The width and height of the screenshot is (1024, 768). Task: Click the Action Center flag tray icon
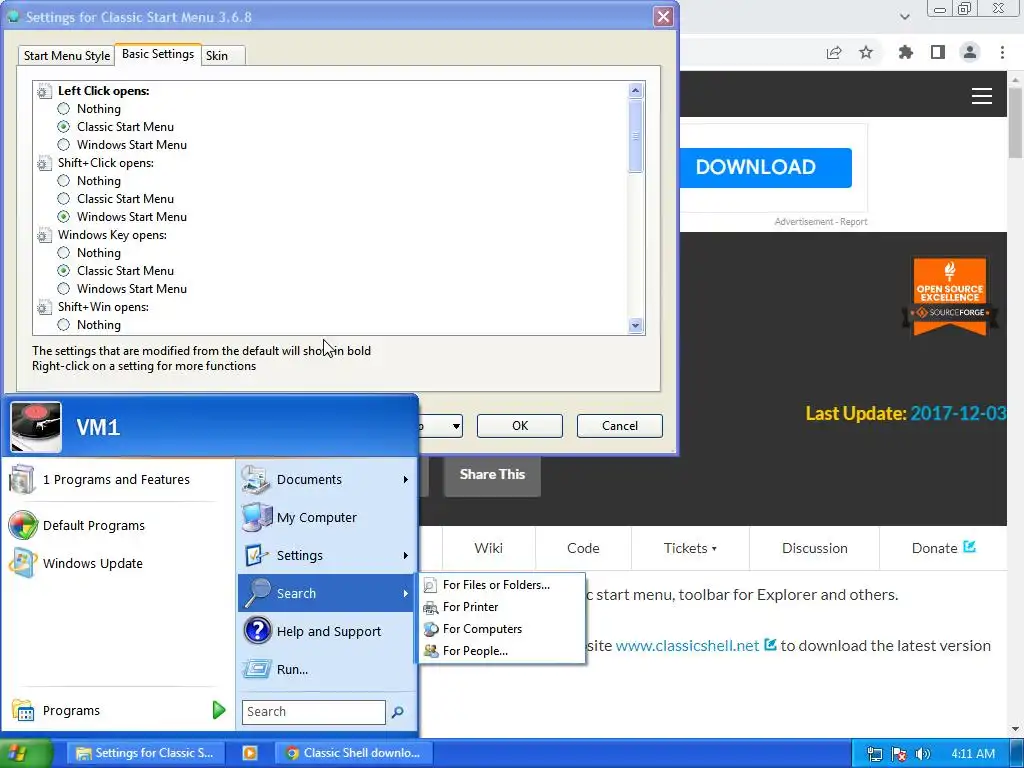coord(899,754)
